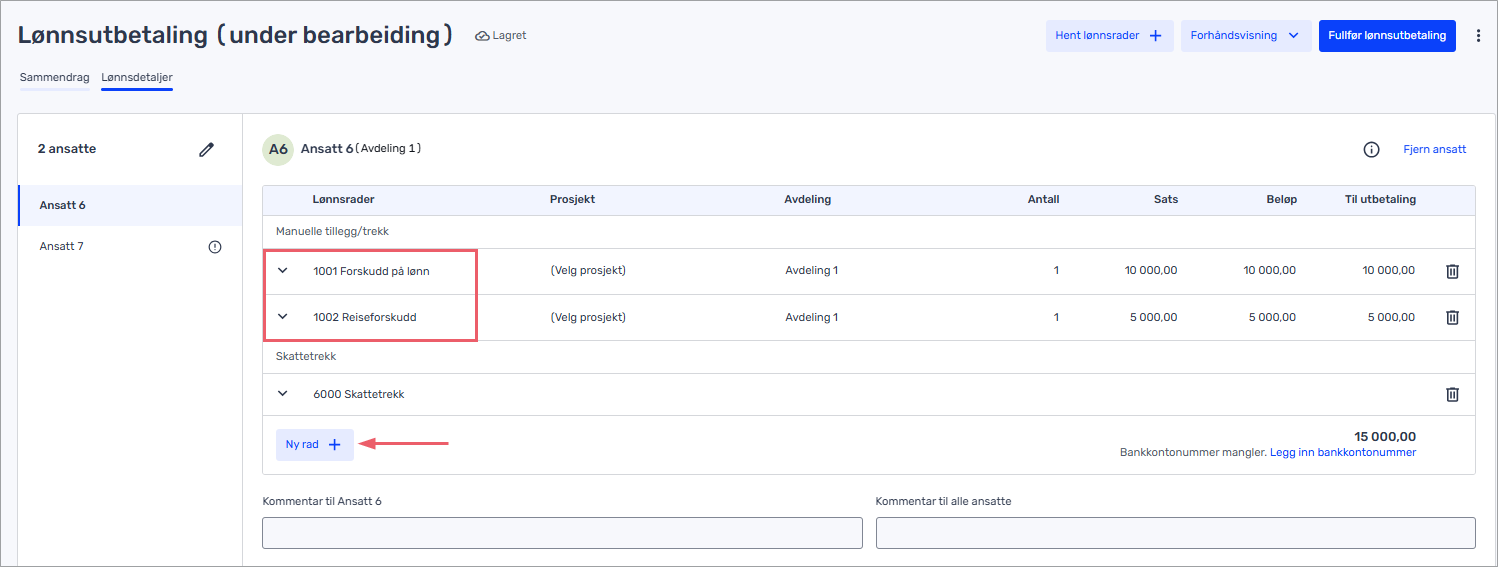Open project selector for 1001 Forskudd på lønn
Image resolution: width=1498 pixels, height=567 pixels.
coord(588,271)
